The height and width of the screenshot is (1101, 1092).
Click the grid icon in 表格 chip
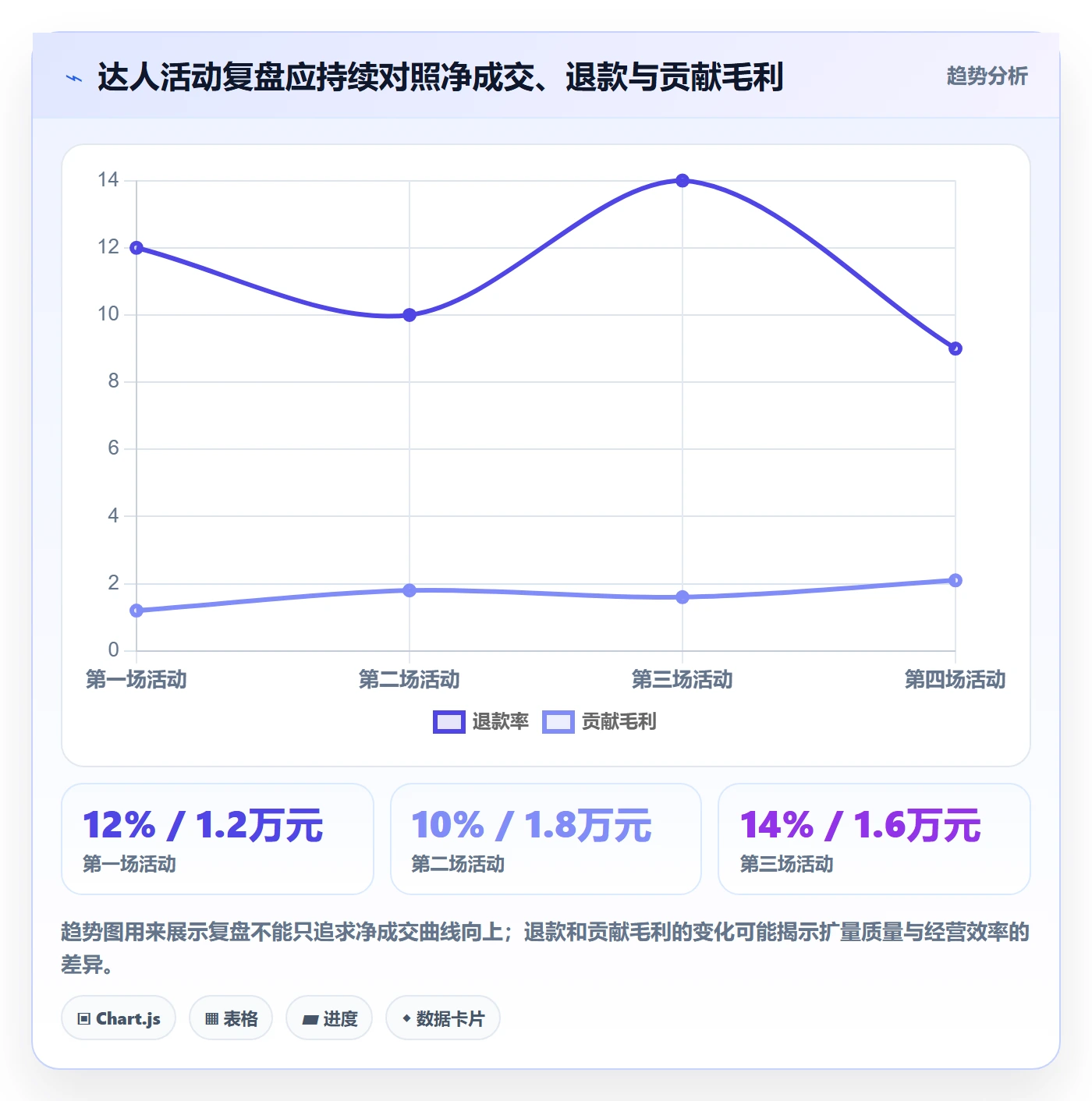(211, 1019)
